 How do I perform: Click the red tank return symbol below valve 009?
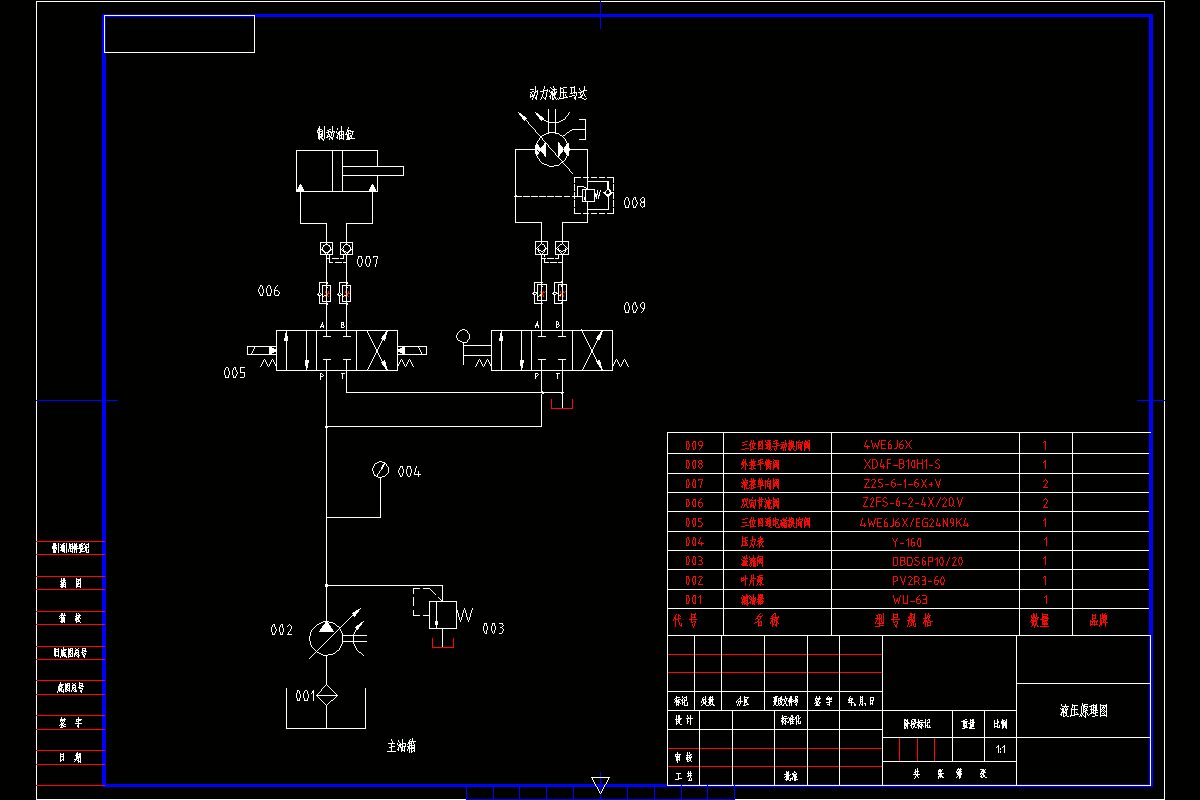[x=563, y=402]
